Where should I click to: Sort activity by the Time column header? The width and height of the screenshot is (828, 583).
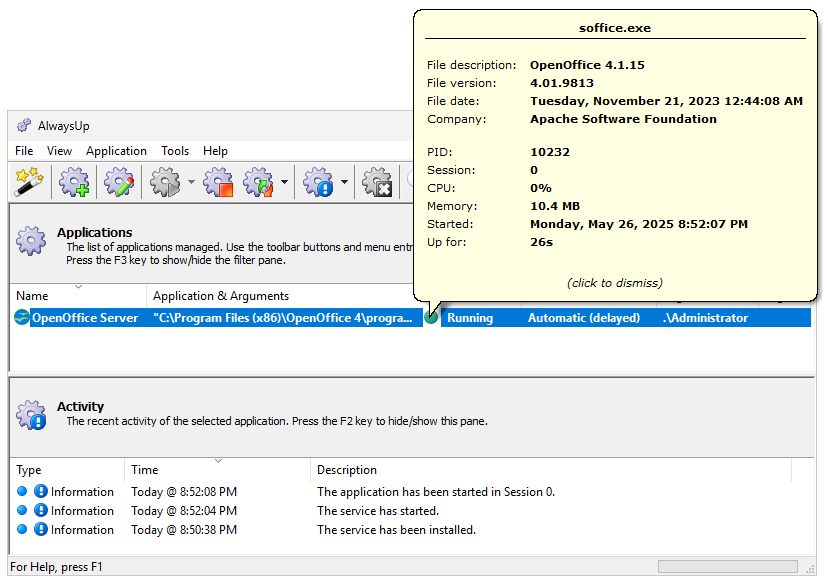pyautogui.click(x=218, y=470)
